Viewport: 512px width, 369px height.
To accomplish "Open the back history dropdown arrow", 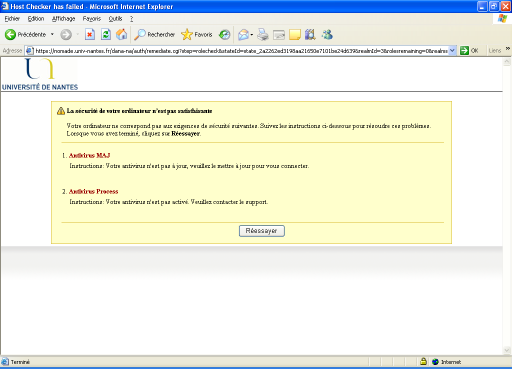I will (52, 34).
